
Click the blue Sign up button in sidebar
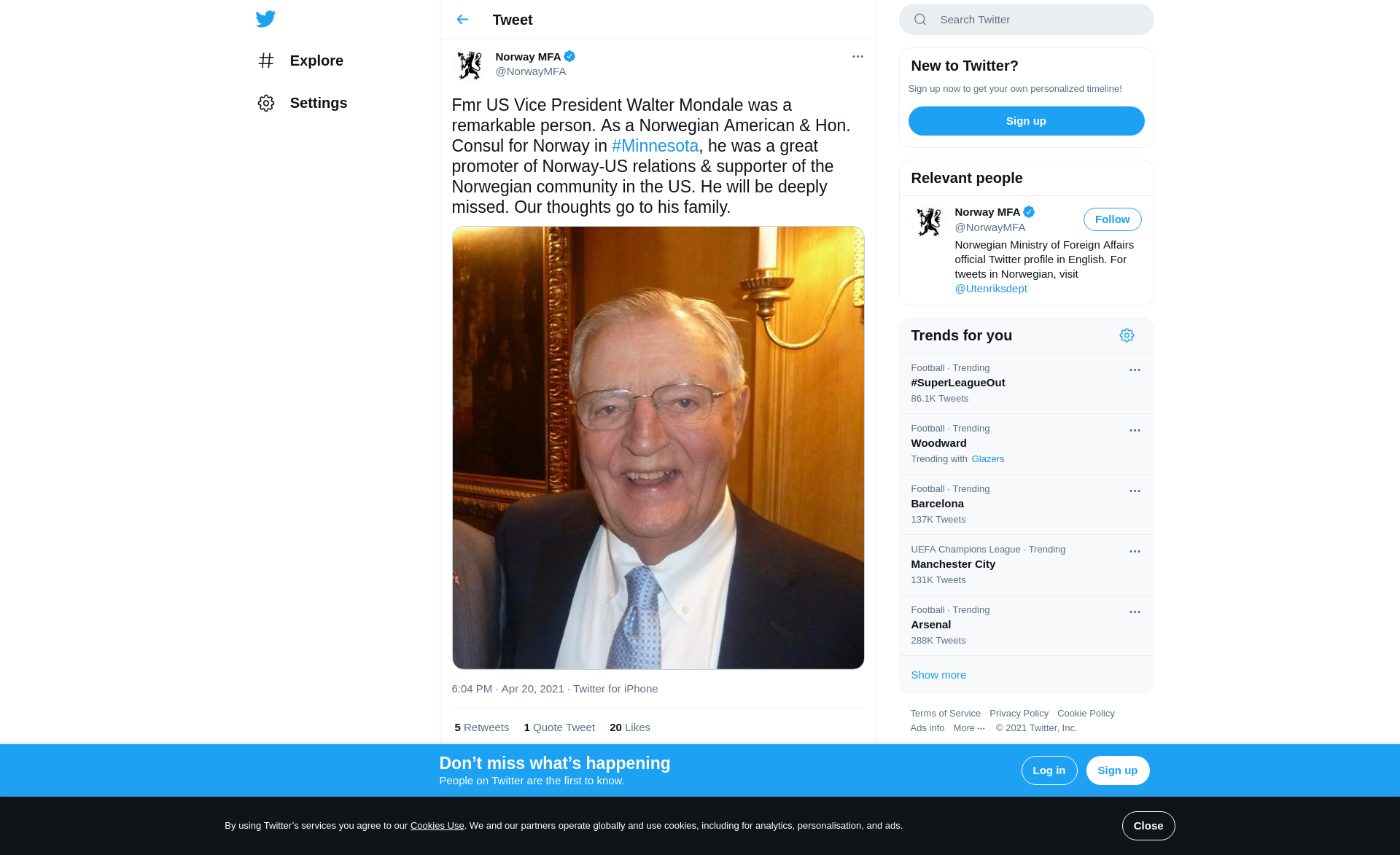(1026, 121)
